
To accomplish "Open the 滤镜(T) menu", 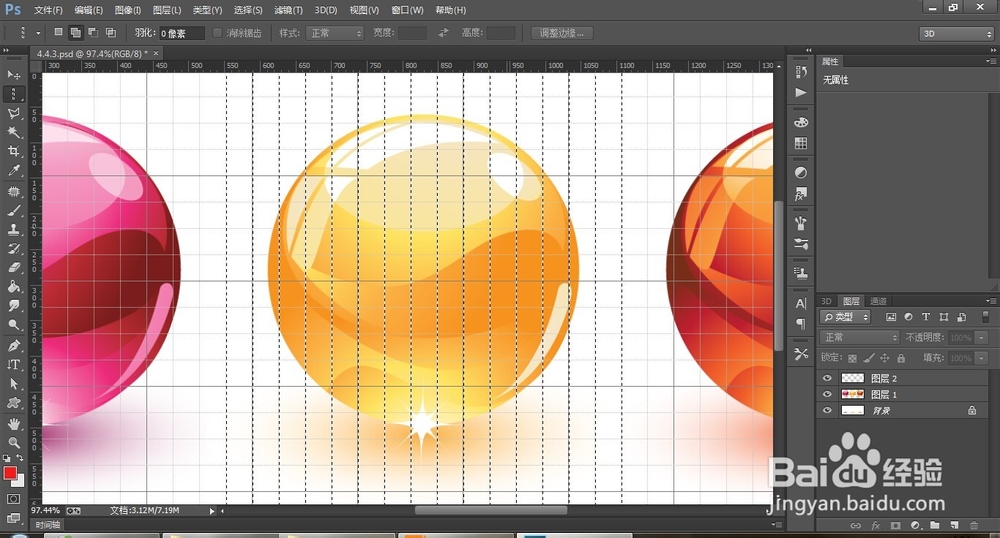I will (x=288, y=10).
